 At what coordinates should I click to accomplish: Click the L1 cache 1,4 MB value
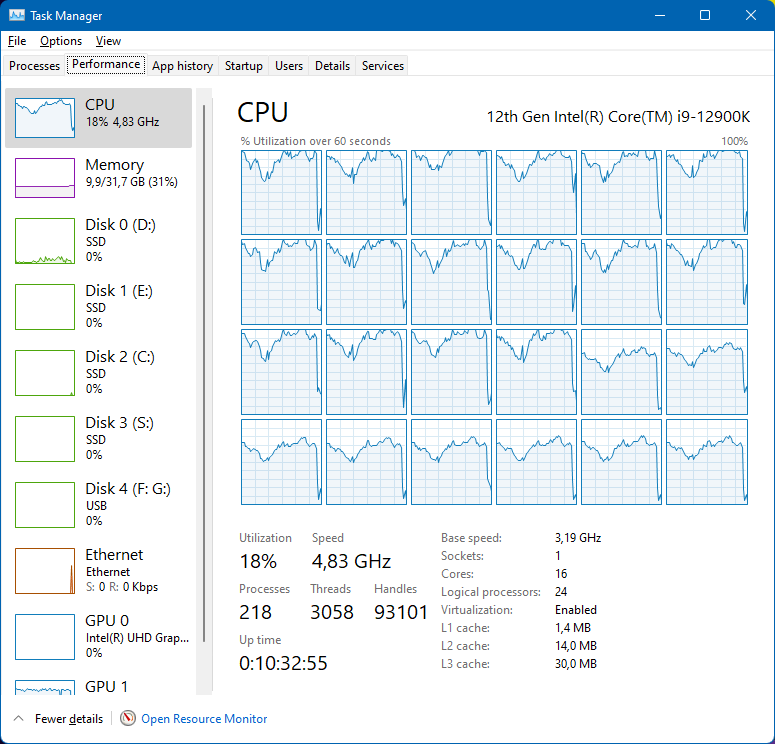573,628
